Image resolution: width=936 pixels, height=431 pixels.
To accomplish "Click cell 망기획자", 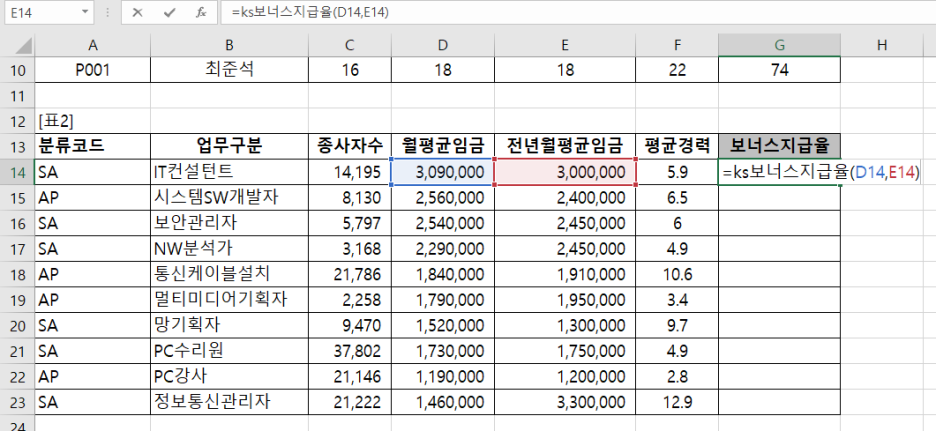I will click(x=229, y=326).
